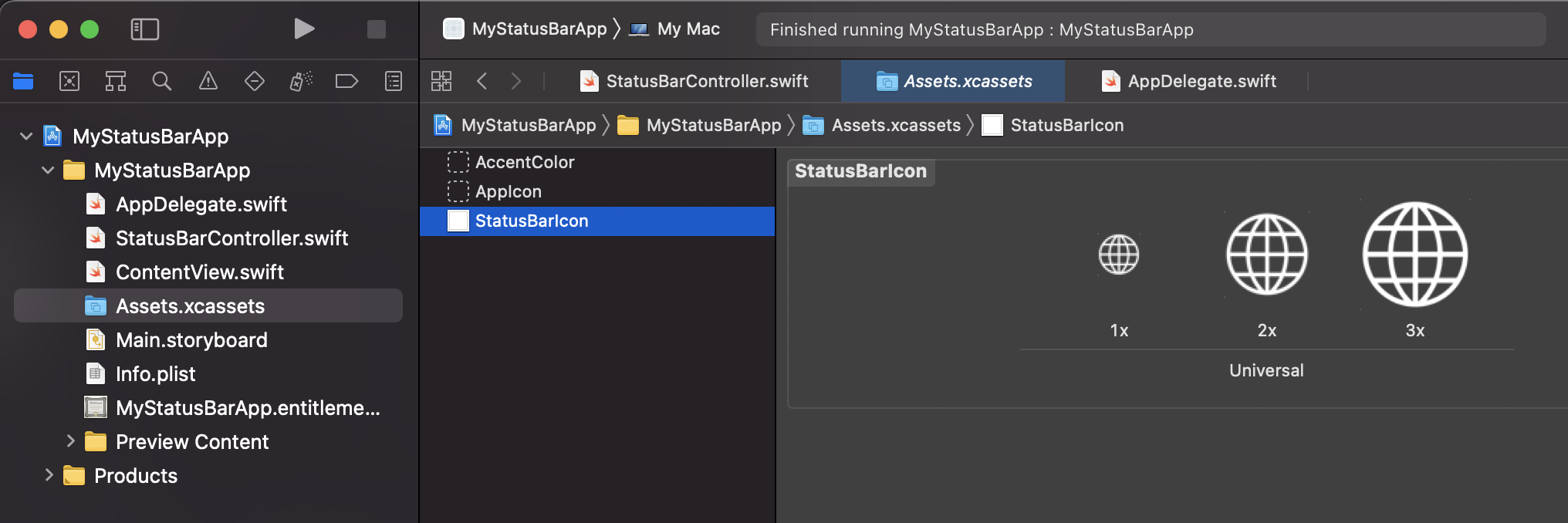Select the StatusBarIcon asset row
1568x523 pixels.
click(597, 221)
